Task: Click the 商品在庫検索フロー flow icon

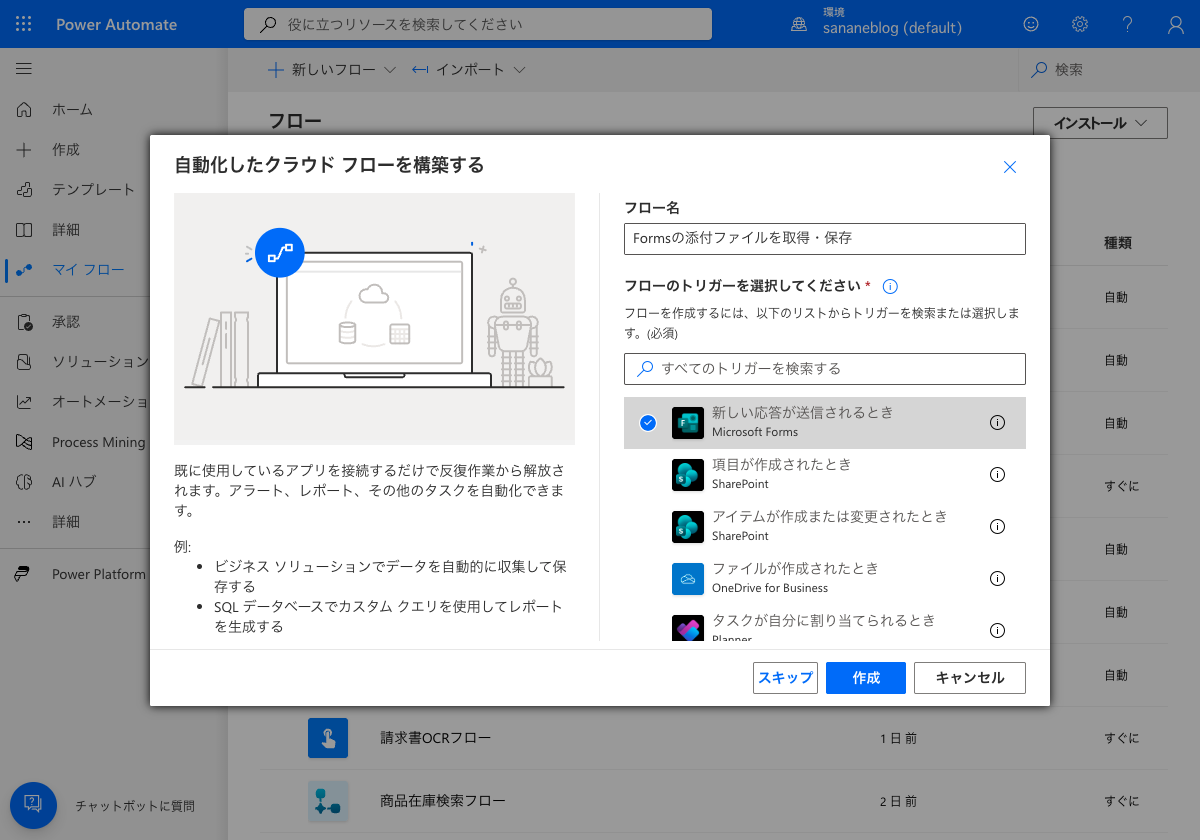Action: click(x=328, y=801)
